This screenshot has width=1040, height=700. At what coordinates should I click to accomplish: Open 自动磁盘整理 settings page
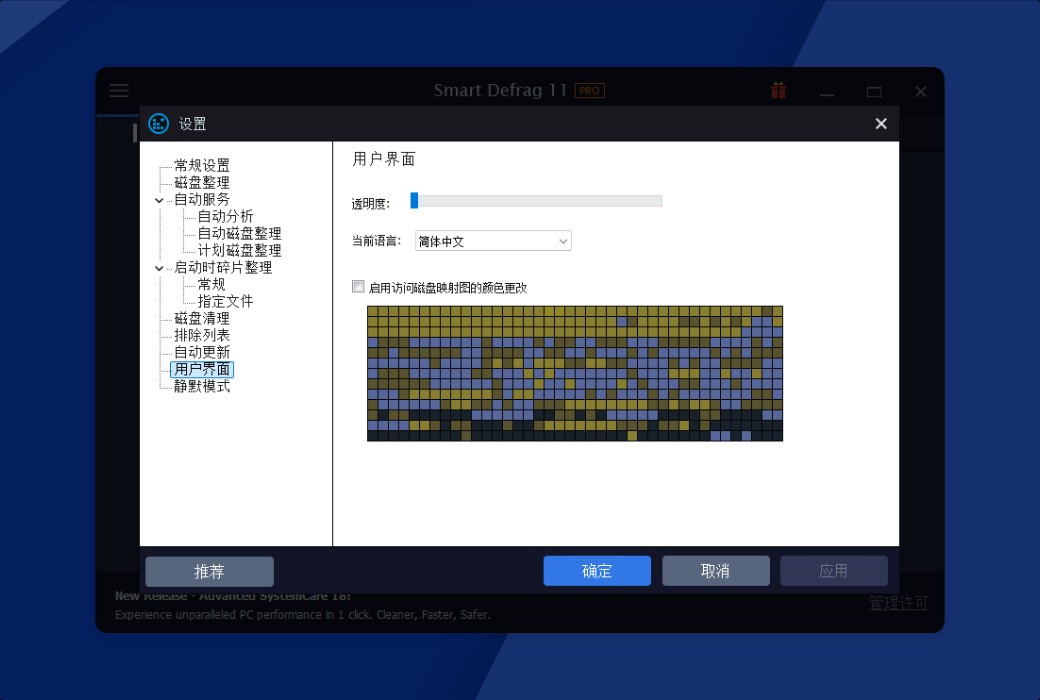239,234
